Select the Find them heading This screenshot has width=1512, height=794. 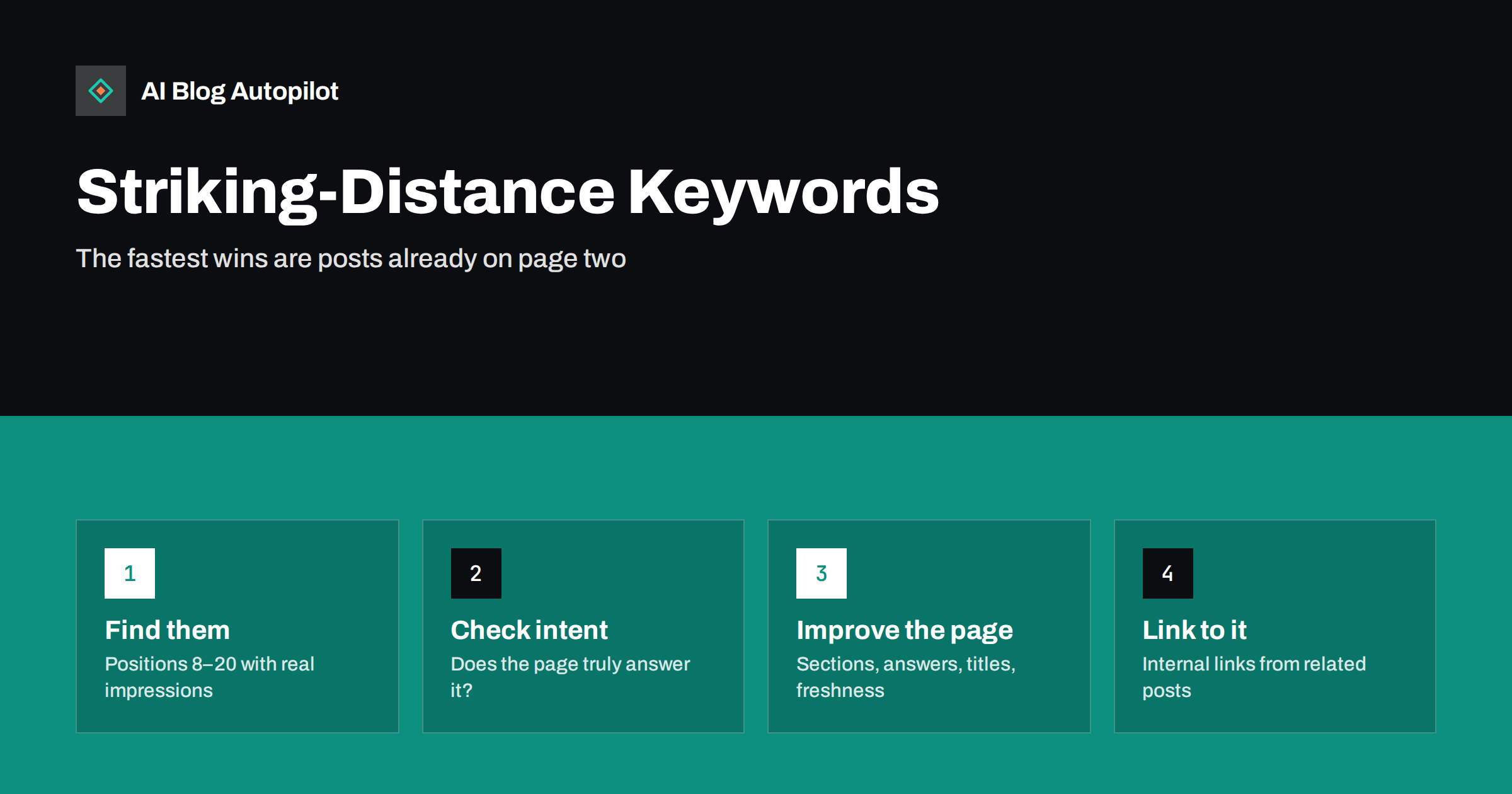click(x=168, y=630)
